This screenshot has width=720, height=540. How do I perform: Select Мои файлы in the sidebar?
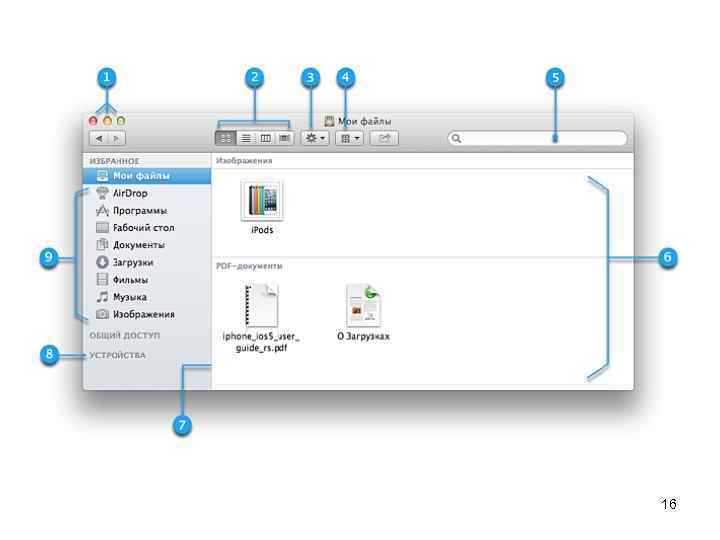click(147, 176)
